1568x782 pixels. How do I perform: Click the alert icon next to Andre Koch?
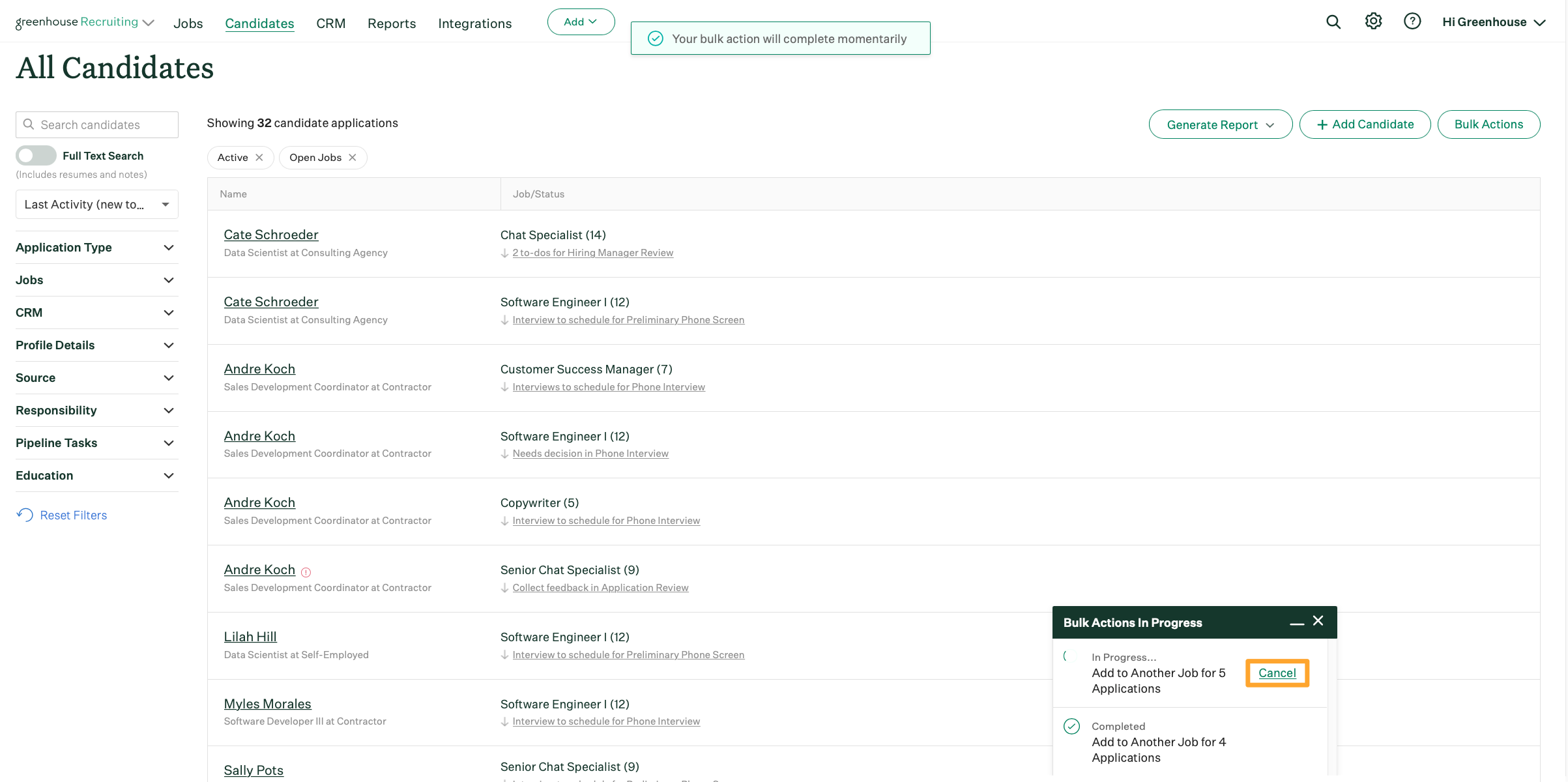306,572
